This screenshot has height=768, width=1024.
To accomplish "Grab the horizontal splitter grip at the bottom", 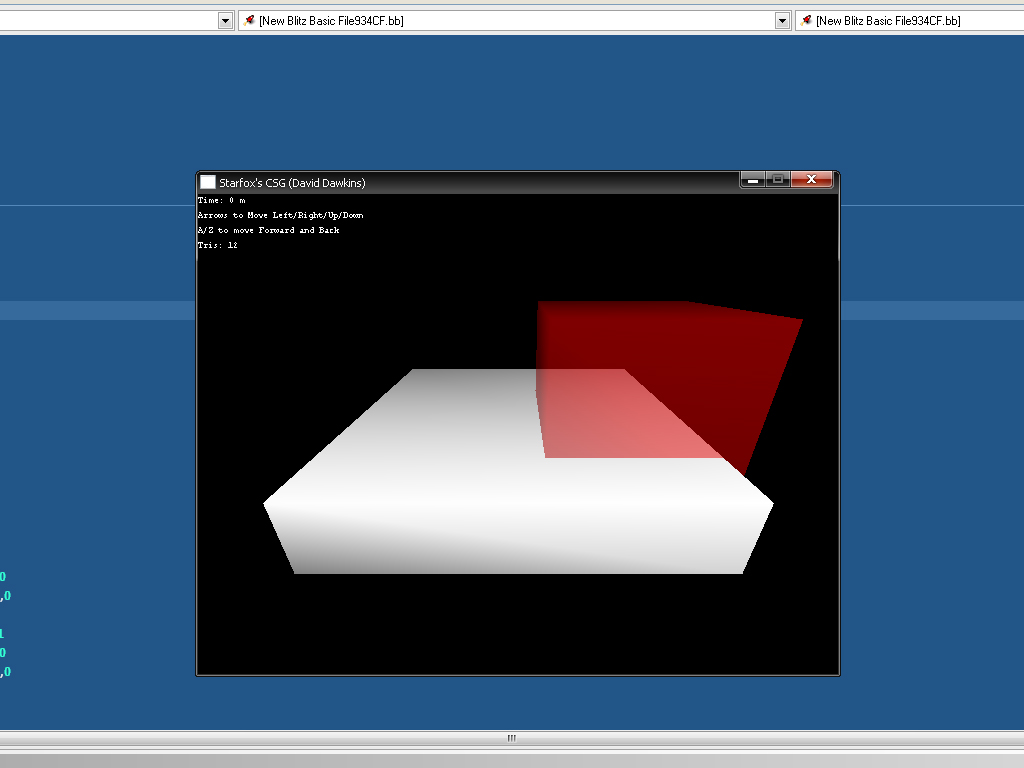I will [x=511, y=738].
